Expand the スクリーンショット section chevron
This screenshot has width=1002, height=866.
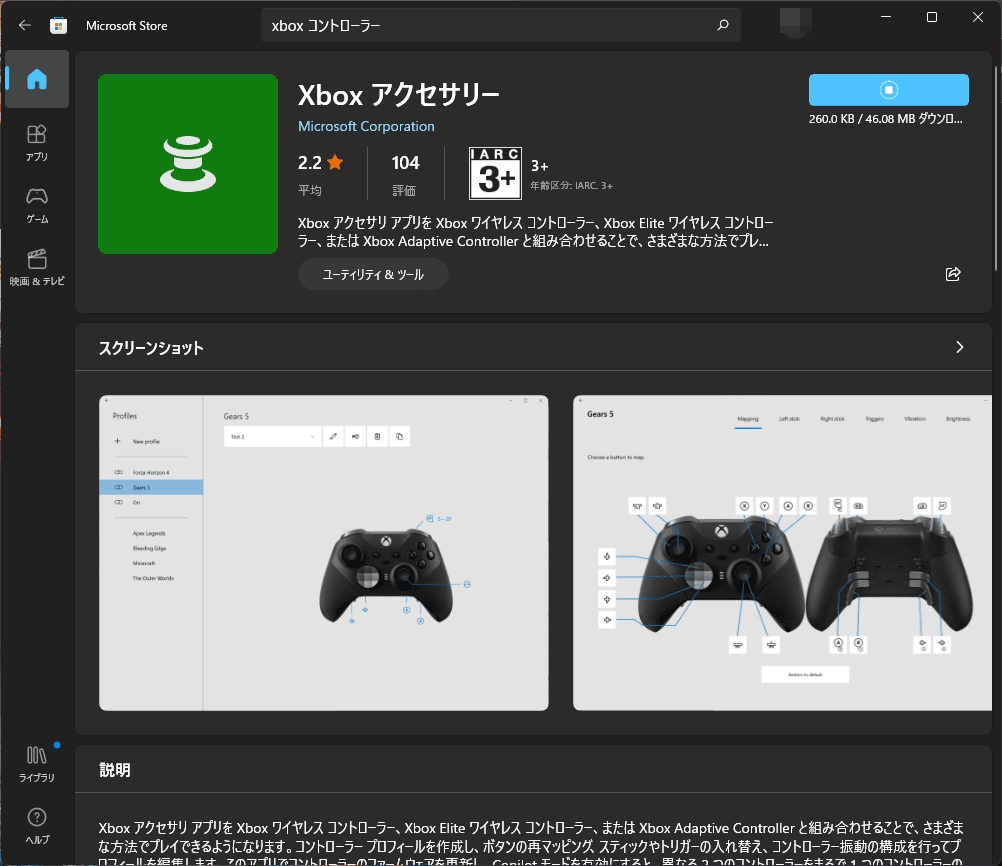pyautogui.click(x=959, y=347)
